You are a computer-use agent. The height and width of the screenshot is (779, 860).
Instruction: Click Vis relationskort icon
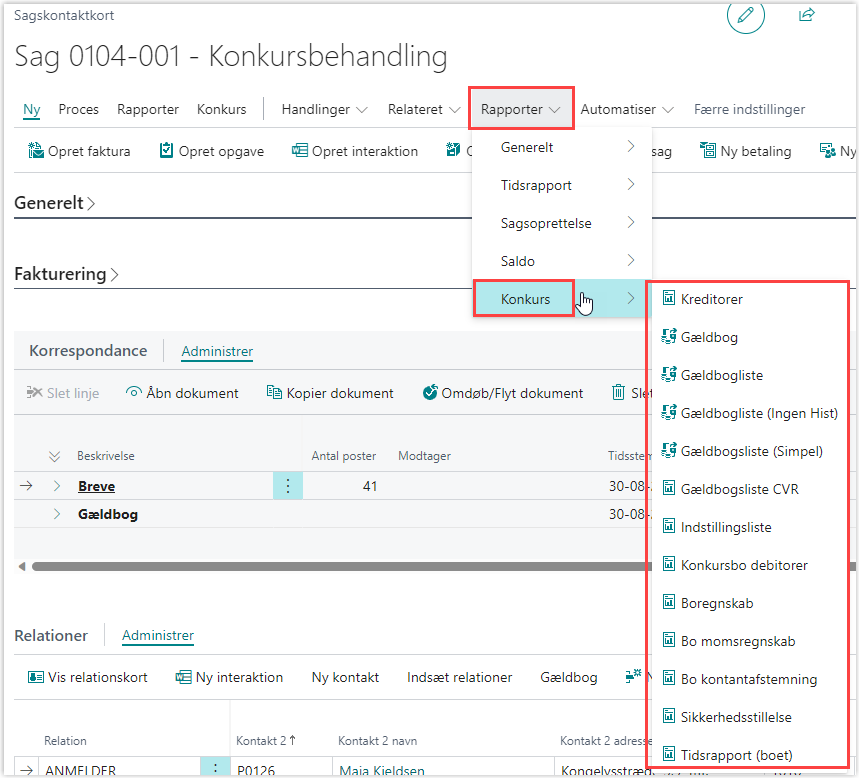35,677
